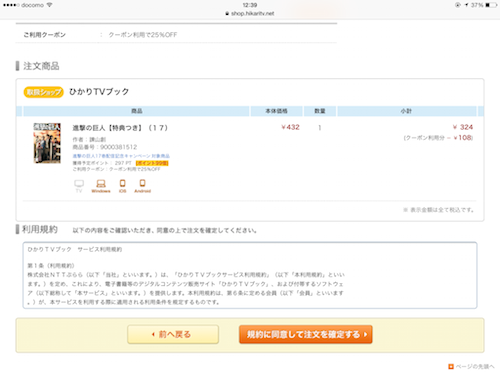The image size is (500, 375).
Task: Click the 前へ戻る back button
Action: tap(173, 334)
